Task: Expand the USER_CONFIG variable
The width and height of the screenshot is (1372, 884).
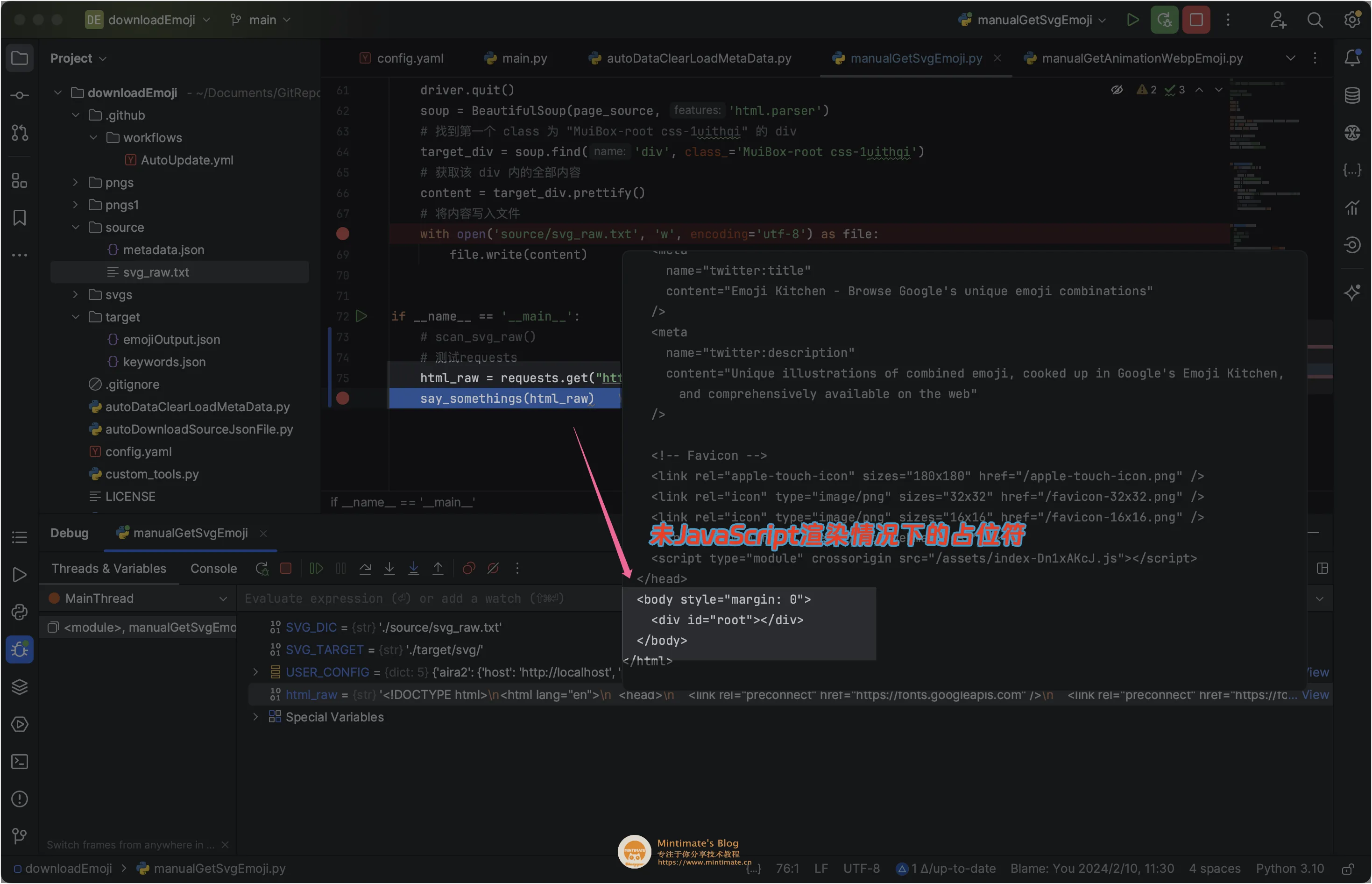Action: click(x=256, y=671)
